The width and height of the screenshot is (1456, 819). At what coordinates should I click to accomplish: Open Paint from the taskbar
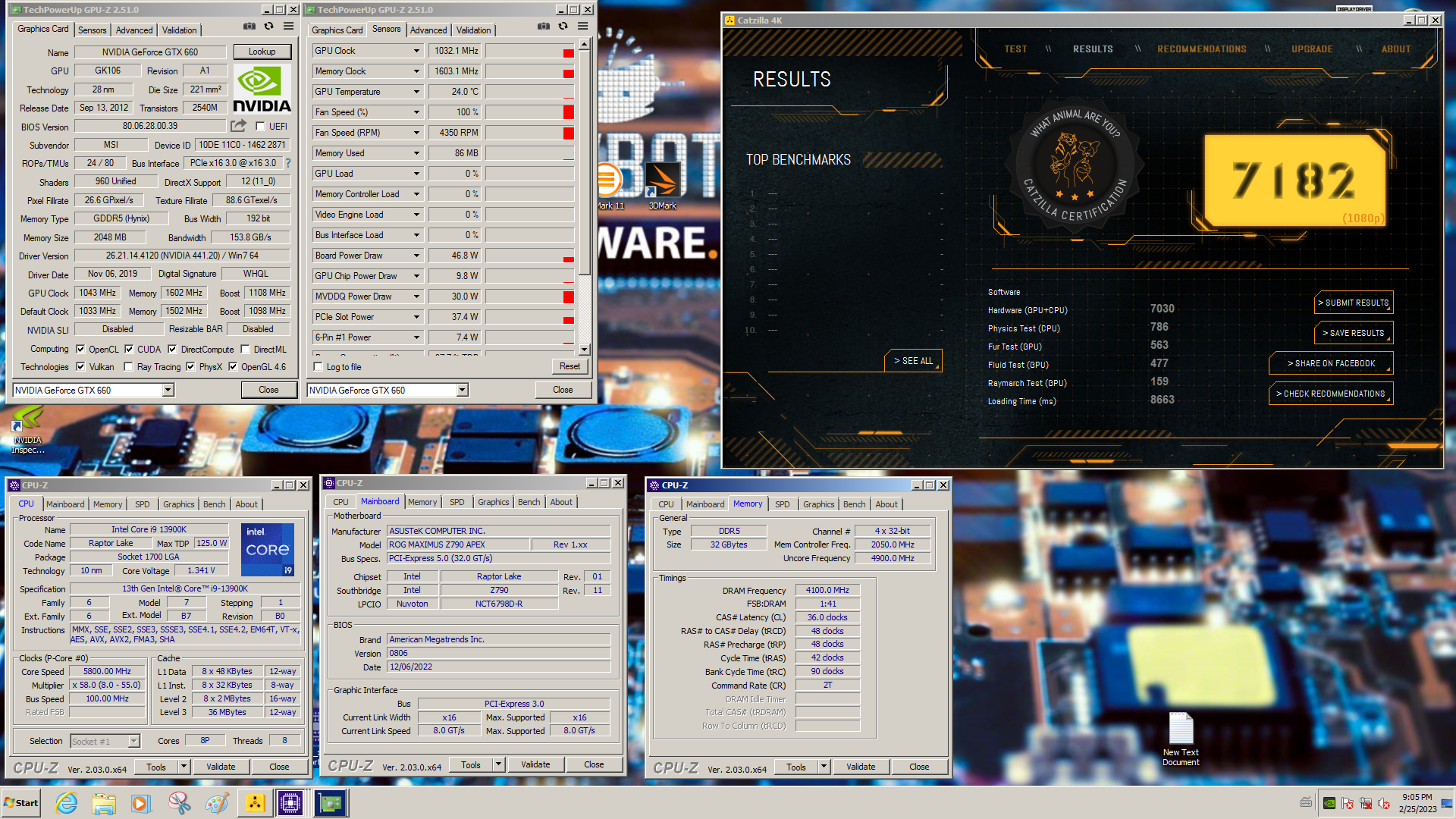[217, 803]
